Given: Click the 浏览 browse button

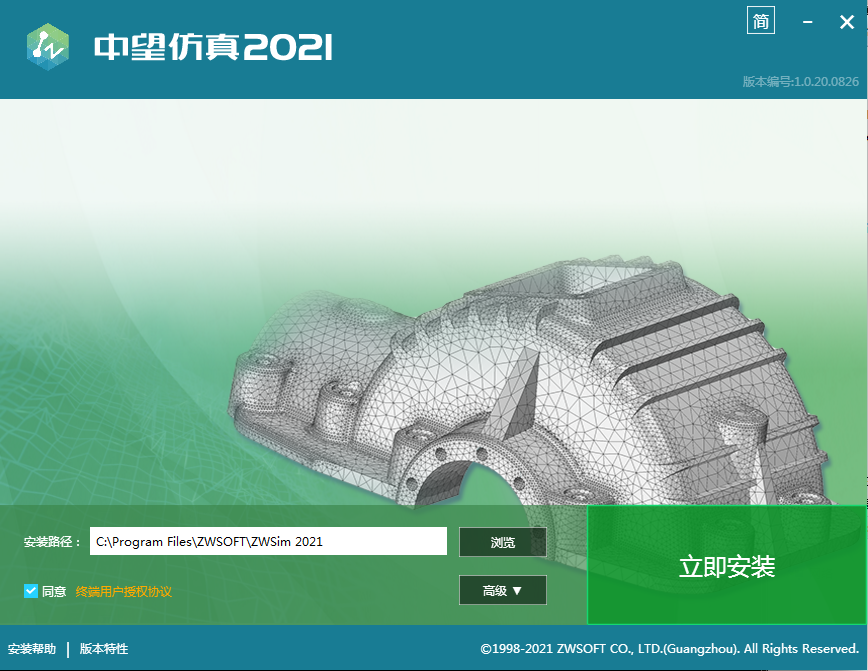Looking at the screenshot, I should (503, 542).
